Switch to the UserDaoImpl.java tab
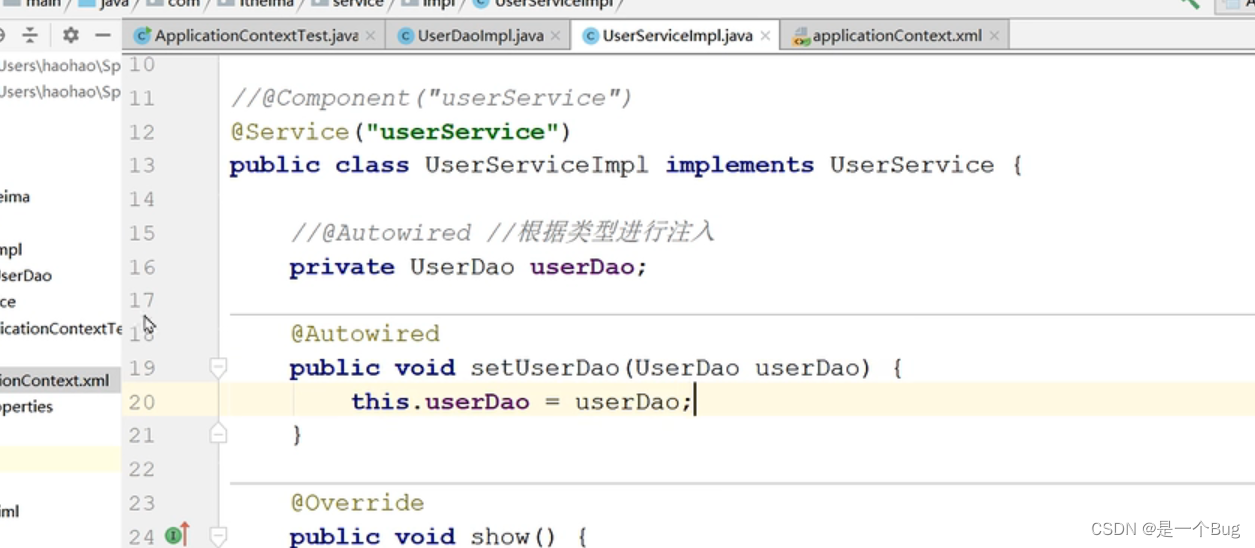 click(x=480, y=36)
